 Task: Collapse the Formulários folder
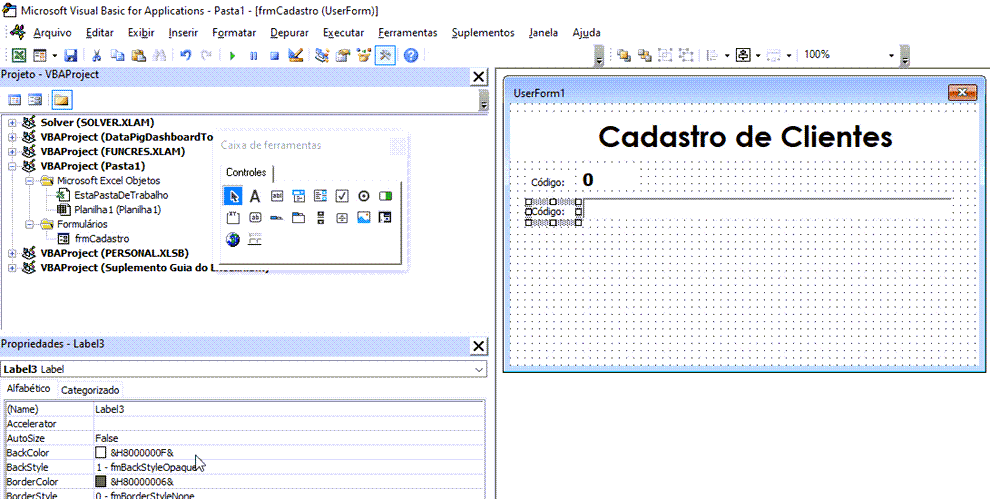[x=30, y=224]
